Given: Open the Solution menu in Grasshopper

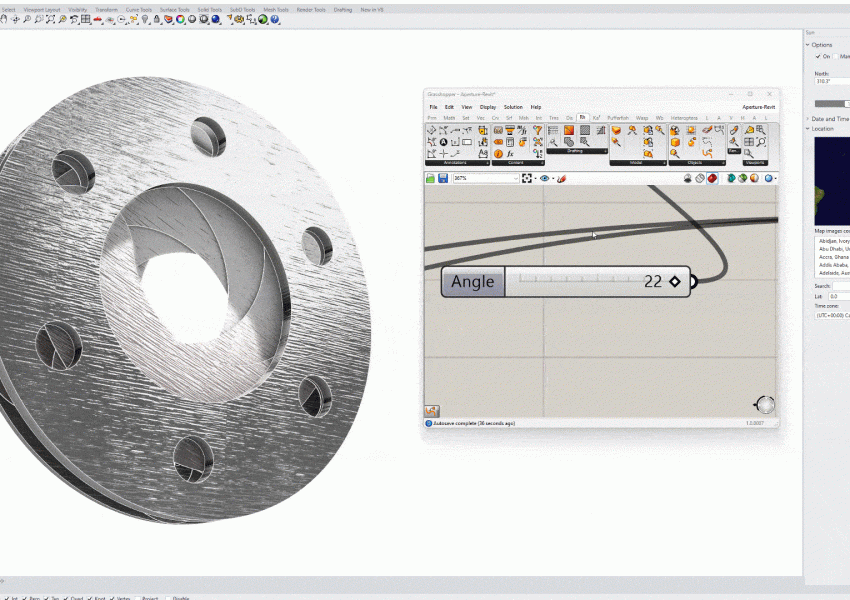Looking at the screenshot, I should 513,106.
